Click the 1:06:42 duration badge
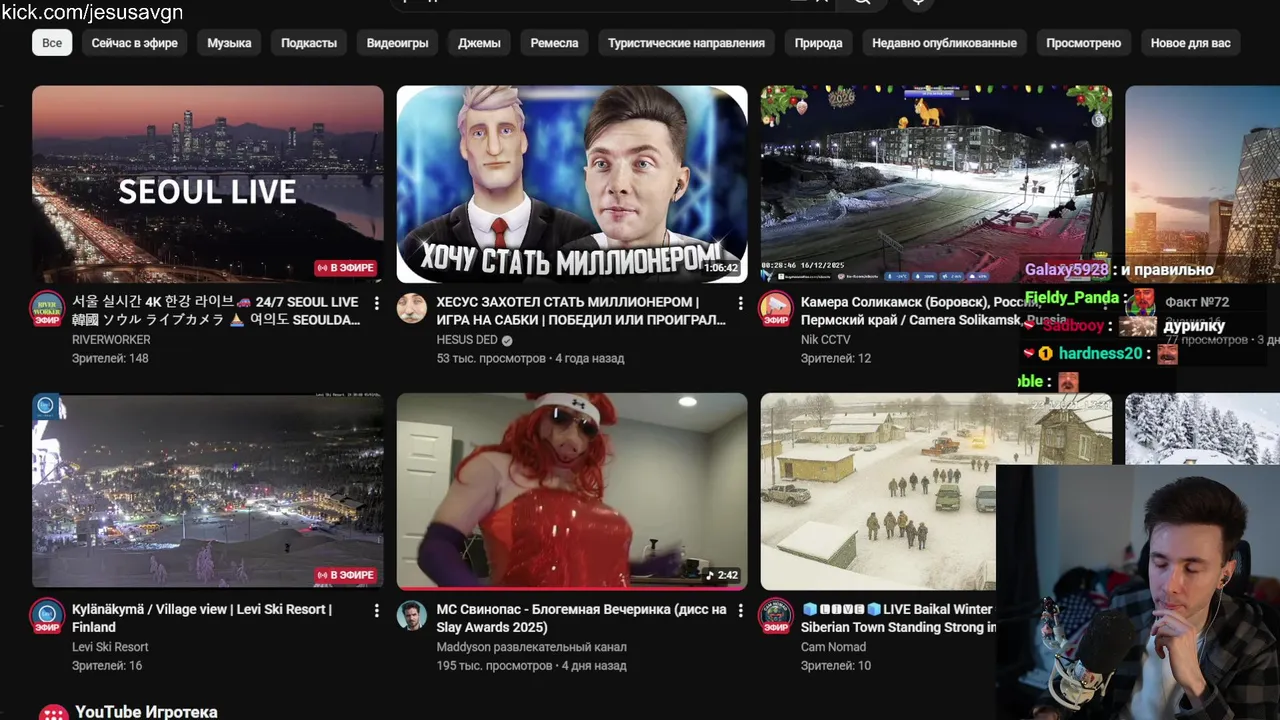The height and width of the screenshot is (720, 1280). (721, 268)
